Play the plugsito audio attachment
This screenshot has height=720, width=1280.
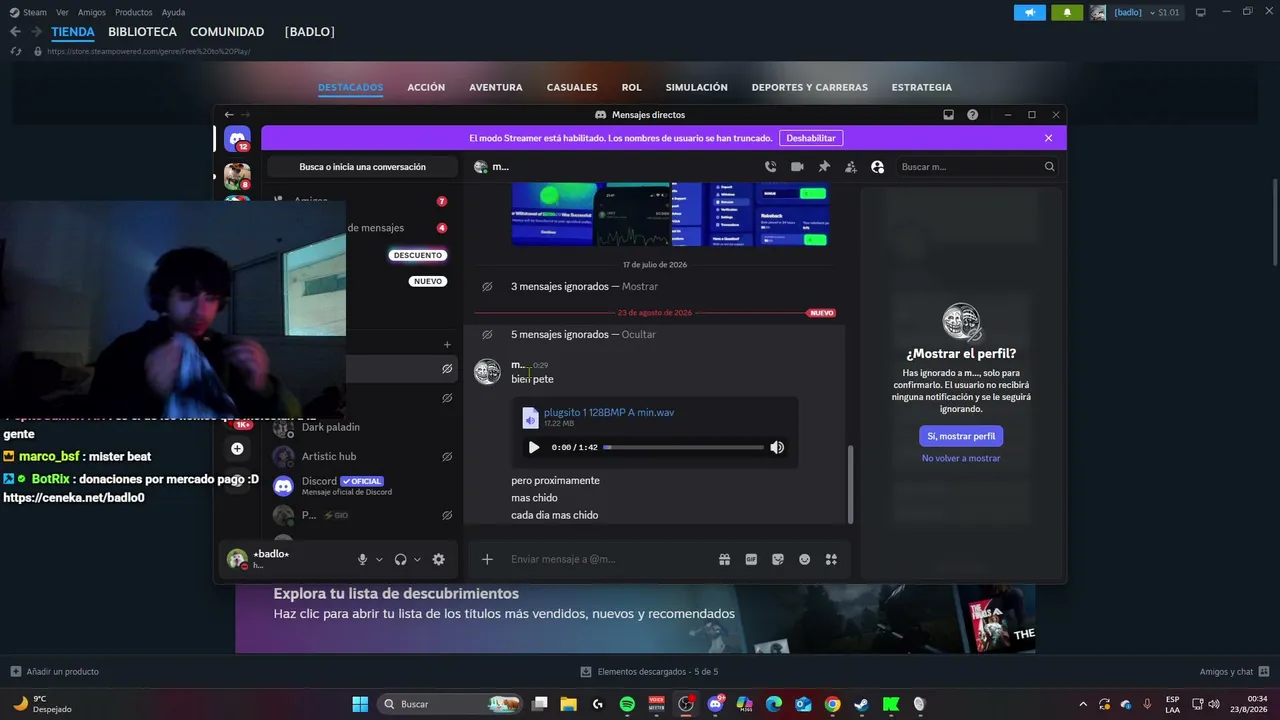[533, 447]
